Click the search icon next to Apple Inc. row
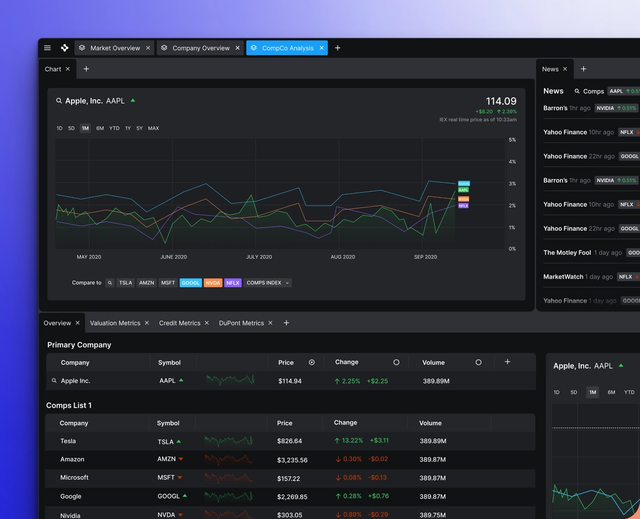The width and height of the screenshot is (640, 519). pos(54,381)
